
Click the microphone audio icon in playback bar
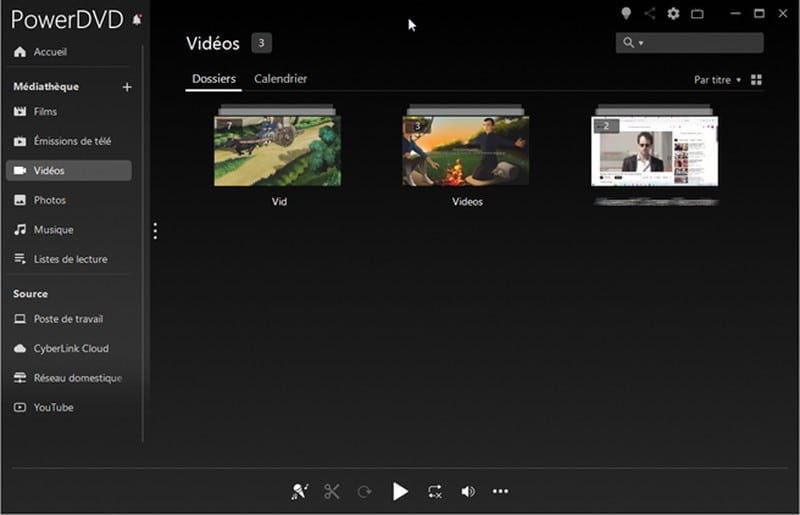[299, 492]
